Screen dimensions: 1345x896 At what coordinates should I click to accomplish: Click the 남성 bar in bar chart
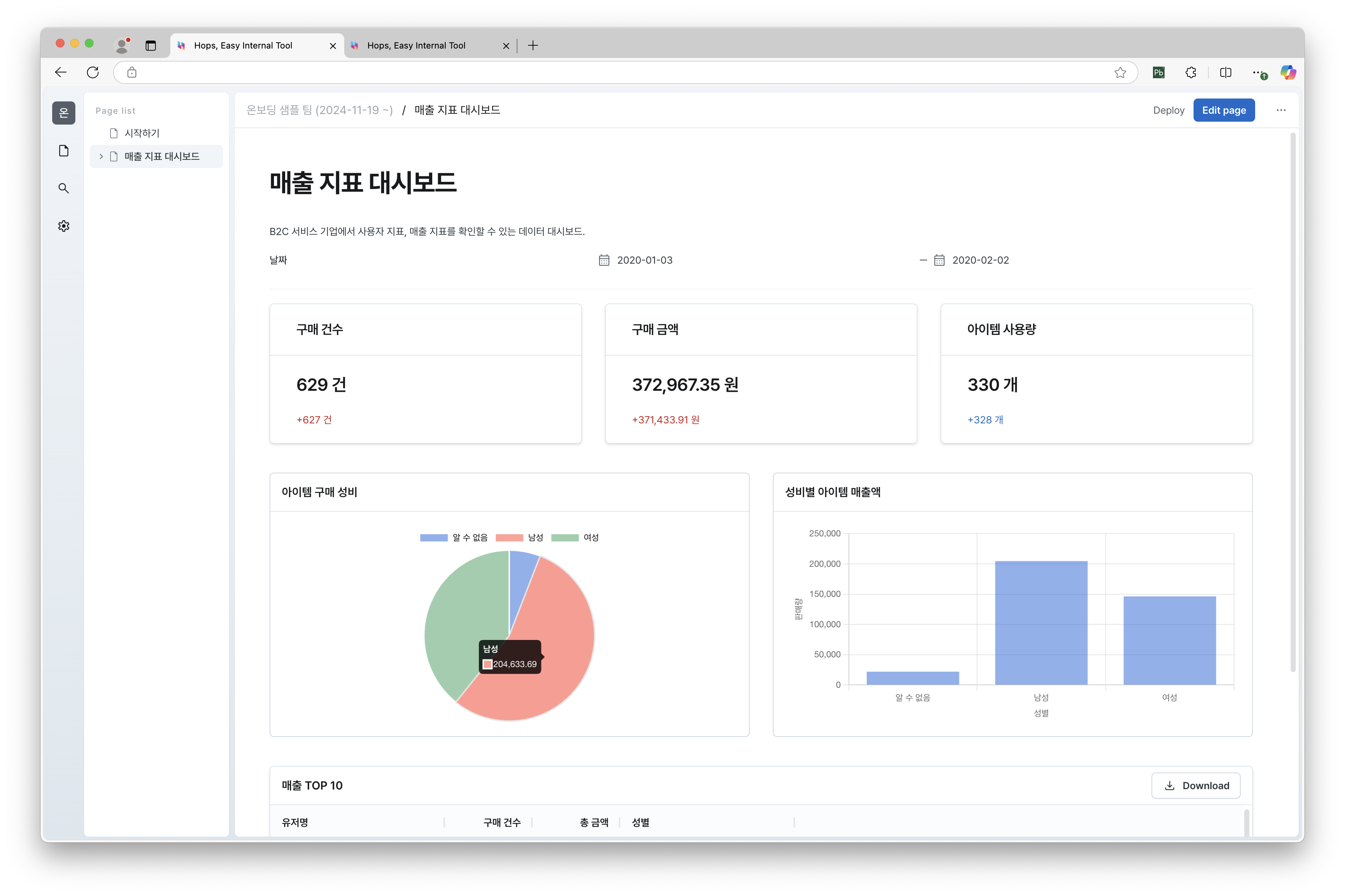(x=1041, y=623)
